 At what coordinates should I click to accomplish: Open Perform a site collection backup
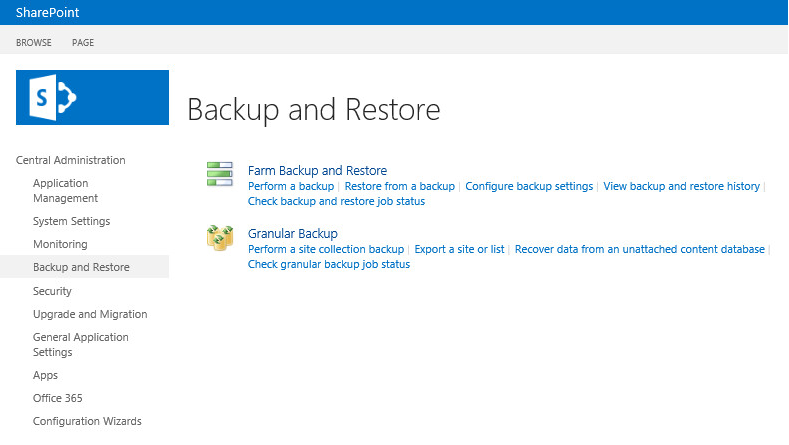point(326,249)
